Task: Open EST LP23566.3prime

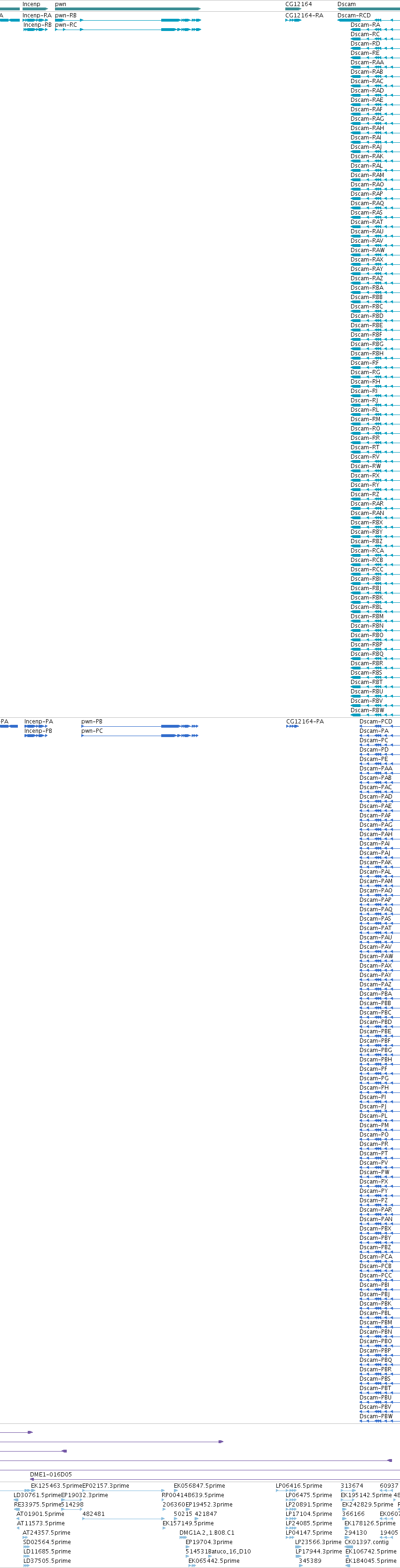Action: 318,1542
